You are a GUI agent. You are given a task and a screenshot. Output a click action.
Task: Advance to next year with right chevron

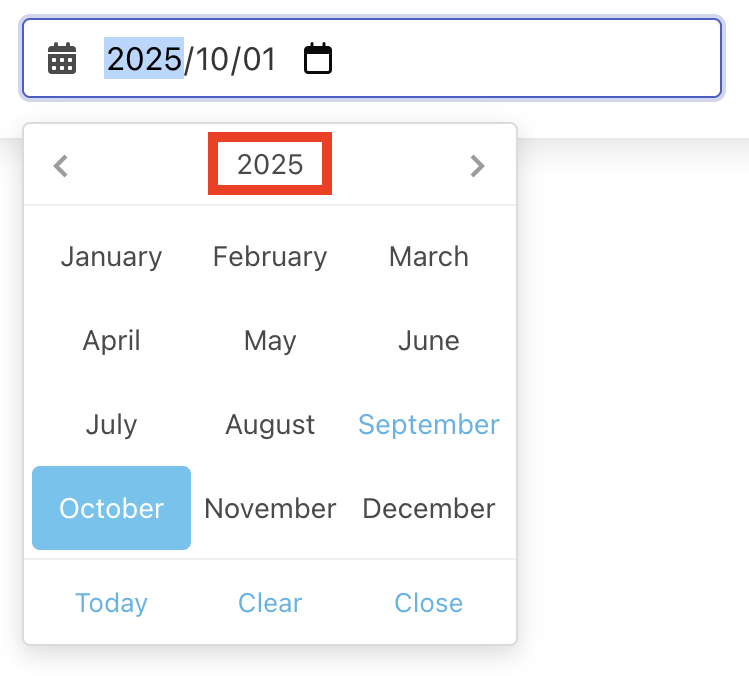(x=477, y=165)
